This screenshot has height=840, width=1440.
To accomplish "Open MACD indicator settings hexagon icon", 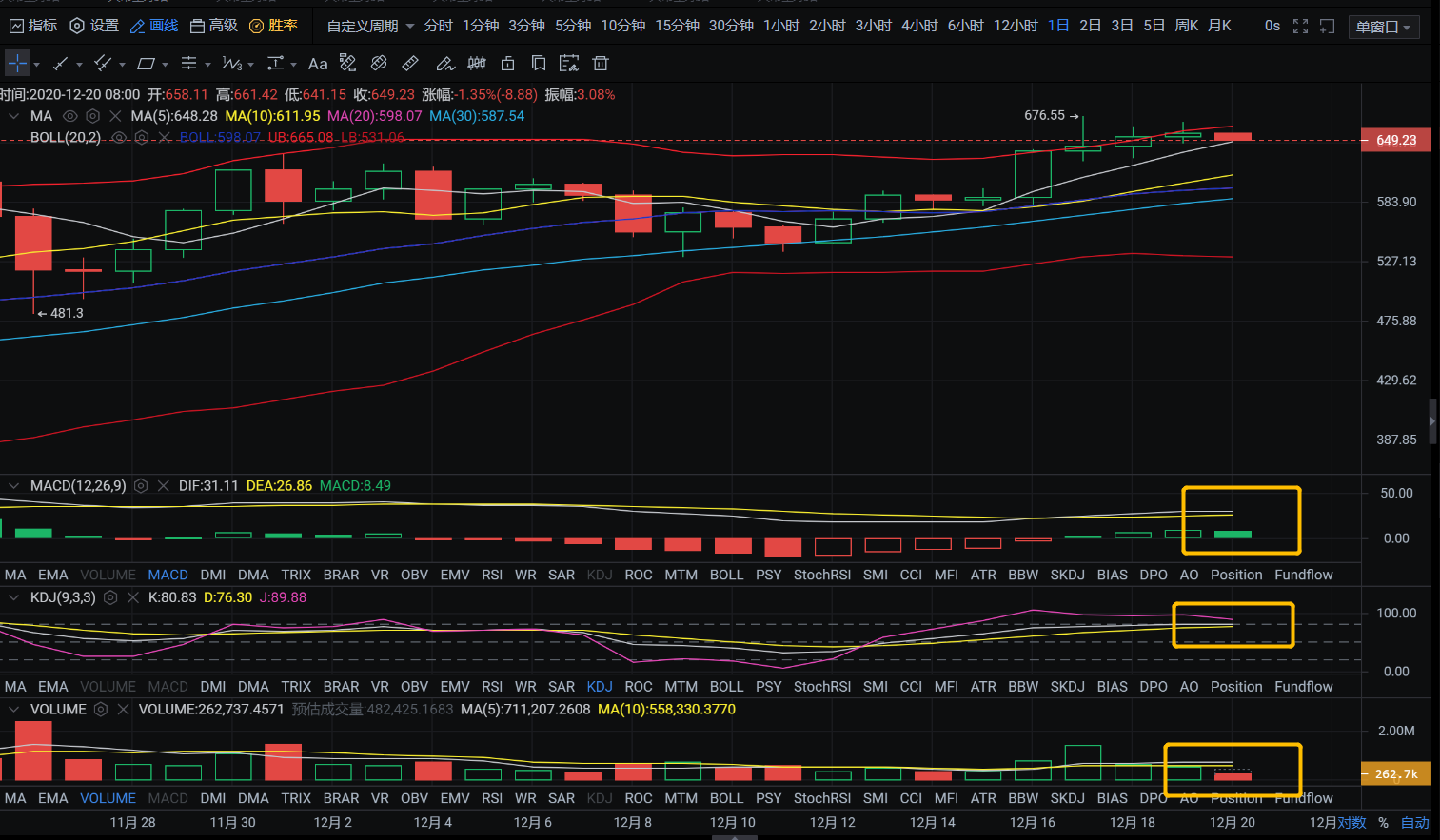I will click(x=141, y=486).
